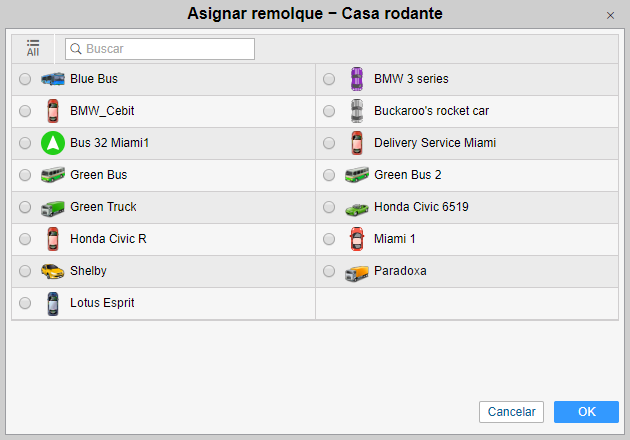Viewport: 630px width, 440px height.
Task: Click the Buckaroo's rocket car icon
Action: click(x=356, y=111)
